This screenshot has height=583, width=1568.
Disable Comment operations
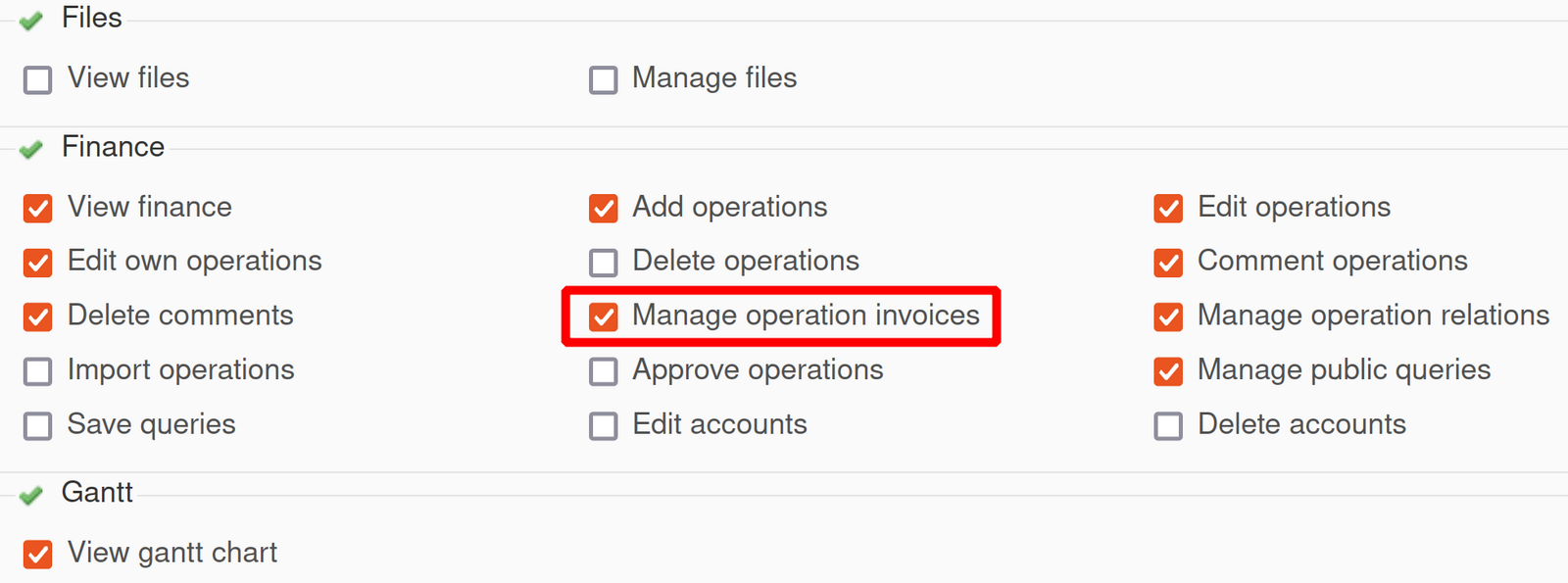1167,263
